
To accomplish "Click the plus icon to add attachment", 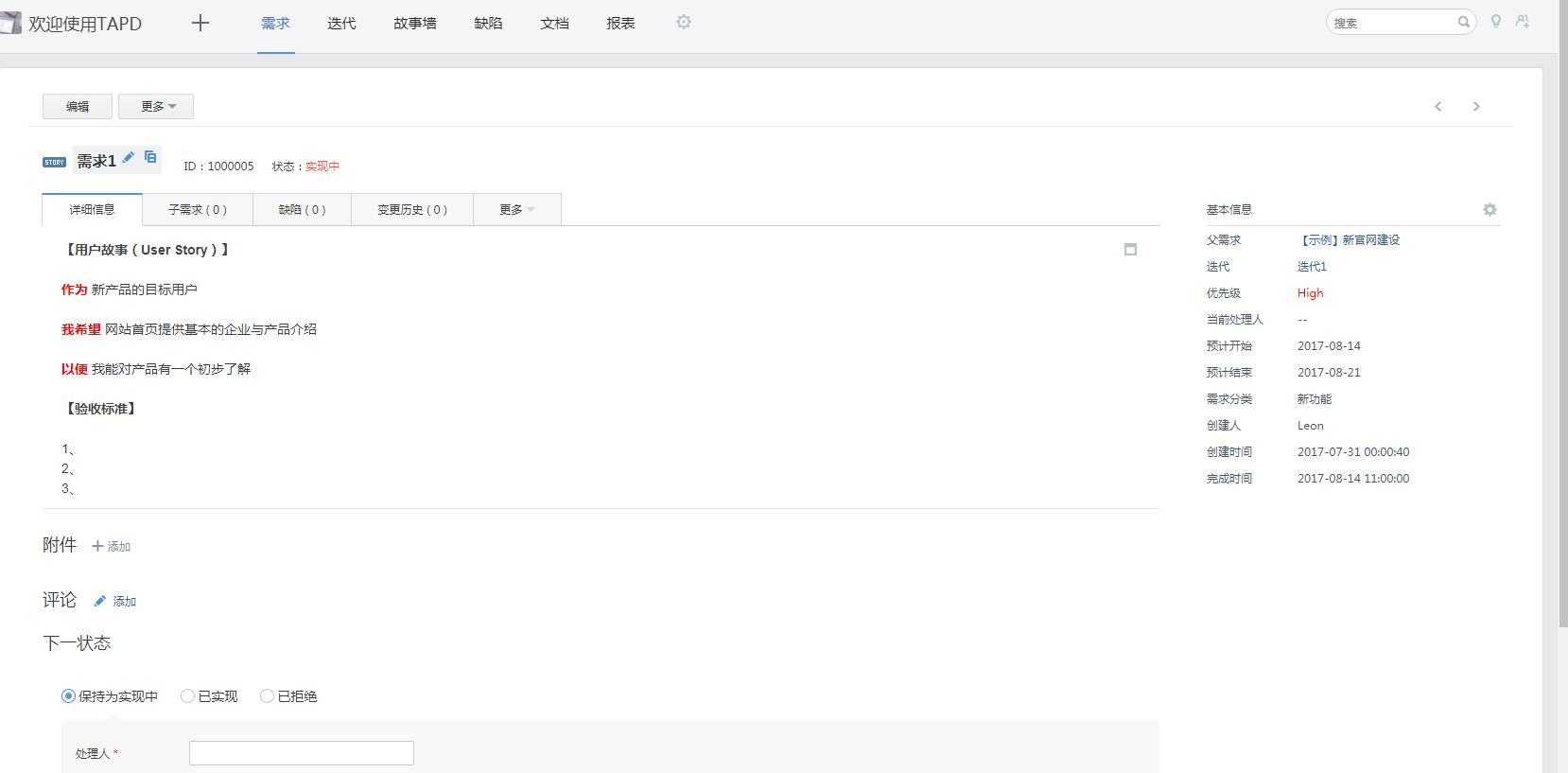I will click(97, 546).
